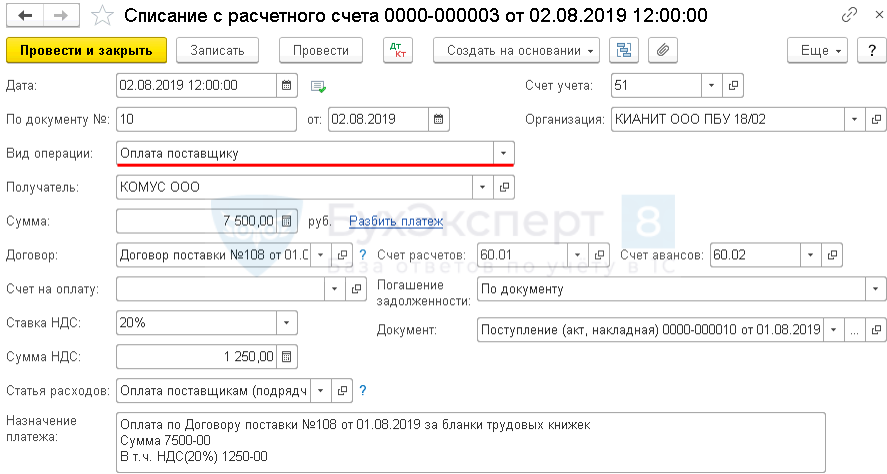
Task: Expand the Документ dropdown arrow
Action: tap(833, 330)
